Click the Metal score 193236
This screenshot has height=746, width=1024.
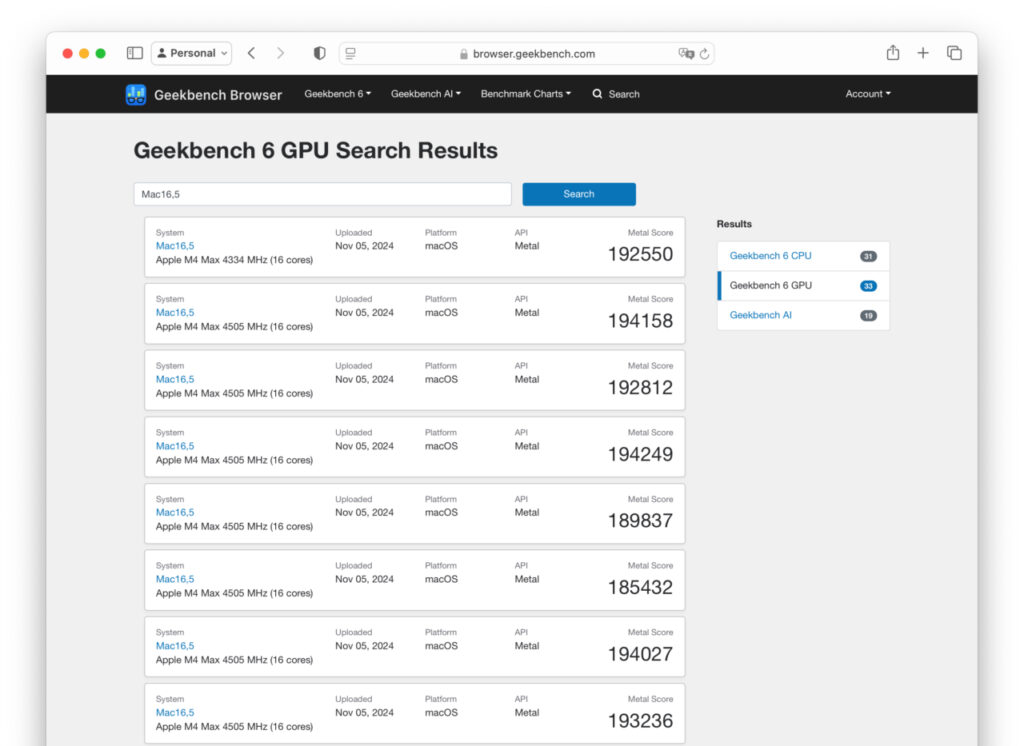coord(640,721)
